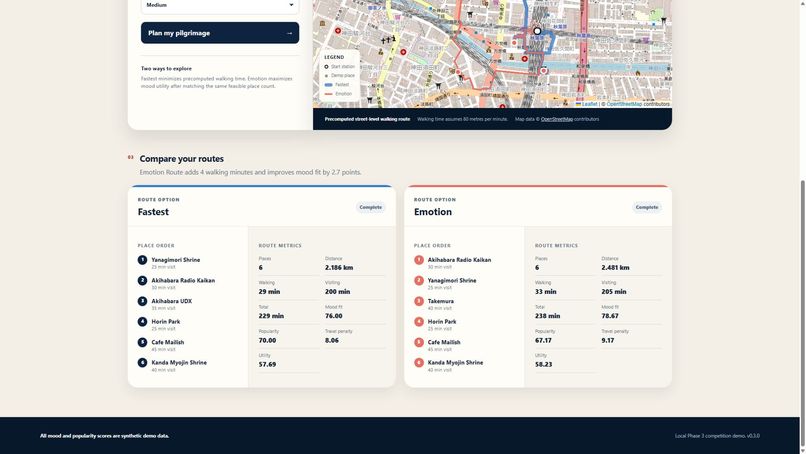Viewport: 806px width, 454px height.
Task: Click the 67.17 popularity value
Action: coord(543,340)
